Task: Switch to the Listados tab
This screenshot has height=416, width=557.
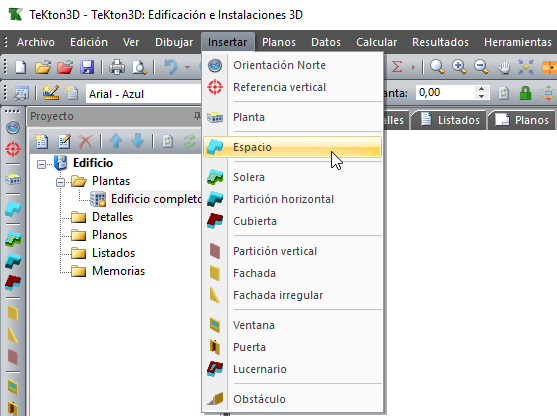Action: click(450, 120)
